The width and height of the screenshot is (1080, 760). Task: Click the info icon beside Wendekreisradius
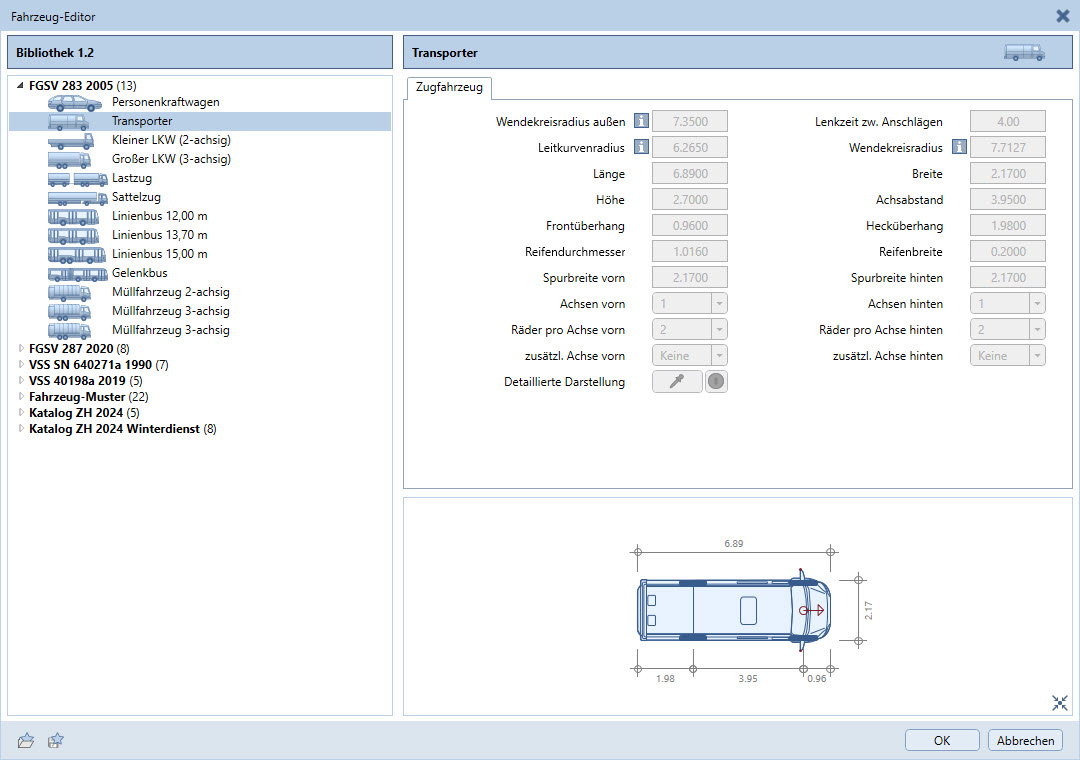click(959, 148)
